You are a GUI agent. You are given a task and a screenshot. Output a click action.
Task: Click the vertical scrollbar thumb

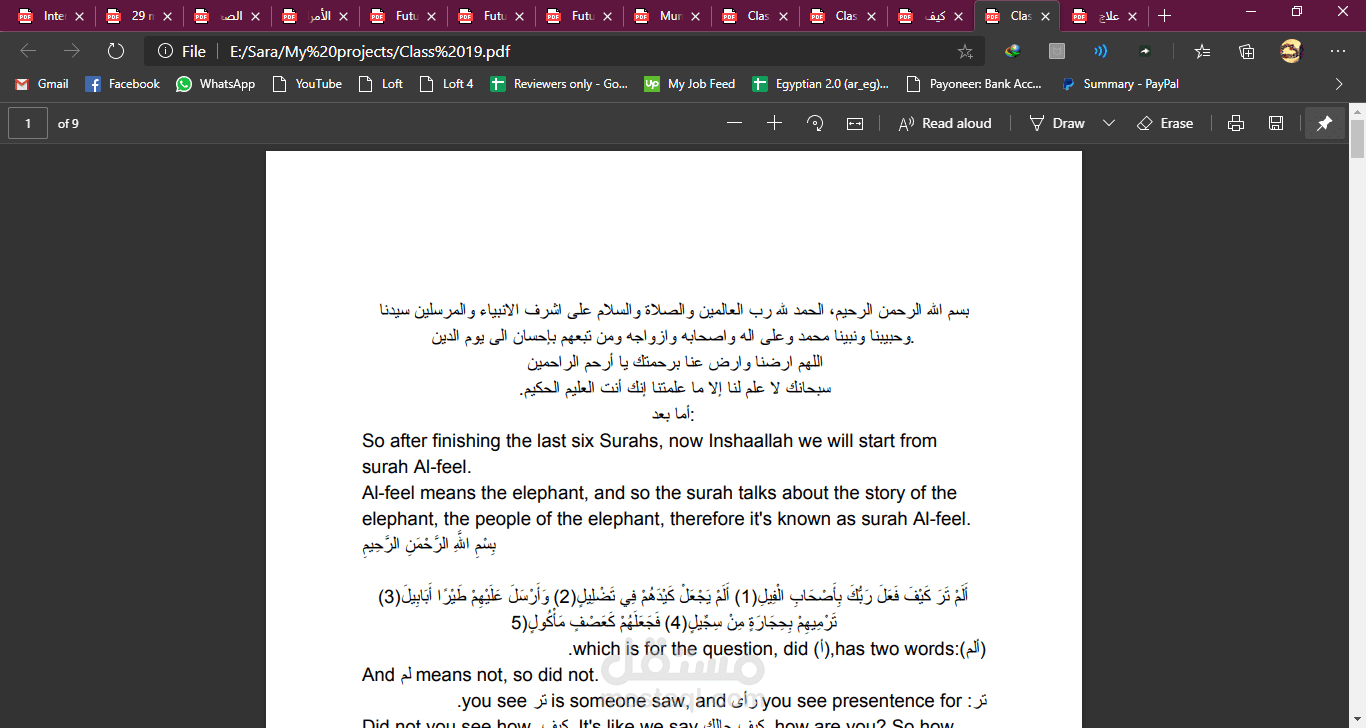tap(1357, 138)
